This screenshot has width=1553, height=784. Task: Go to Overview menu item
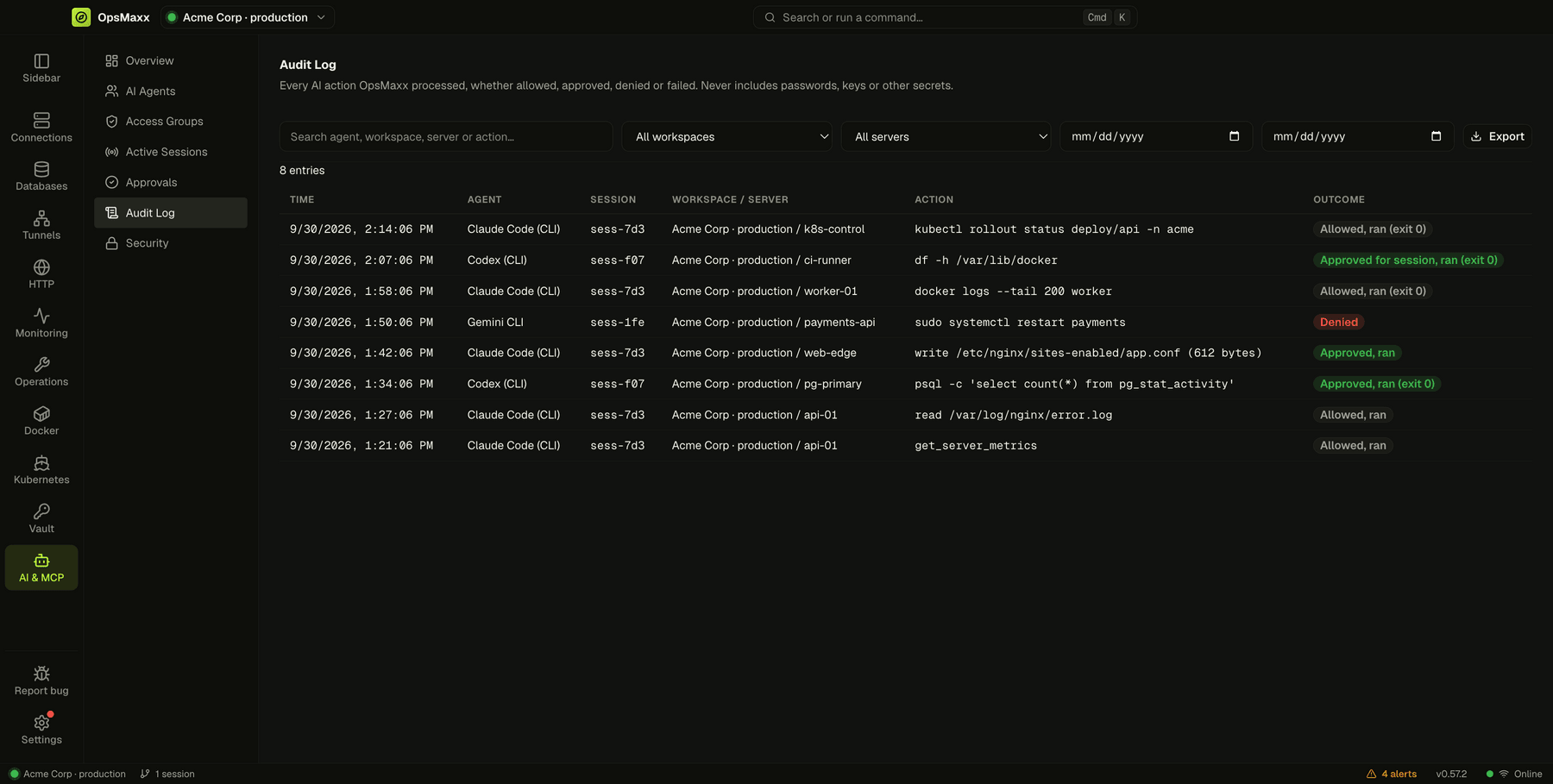171,60
